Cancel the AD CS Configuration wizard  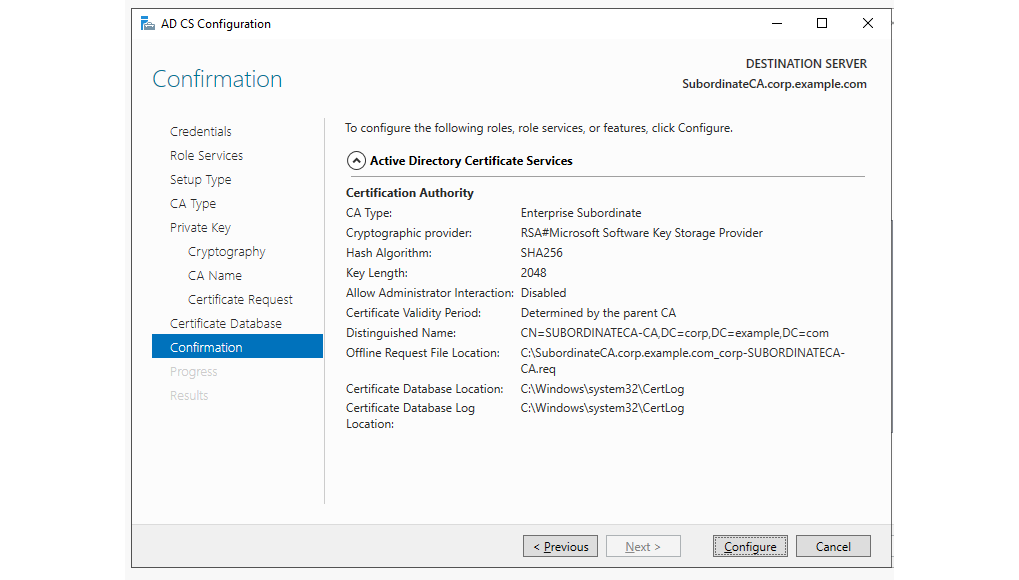point(833,546)
